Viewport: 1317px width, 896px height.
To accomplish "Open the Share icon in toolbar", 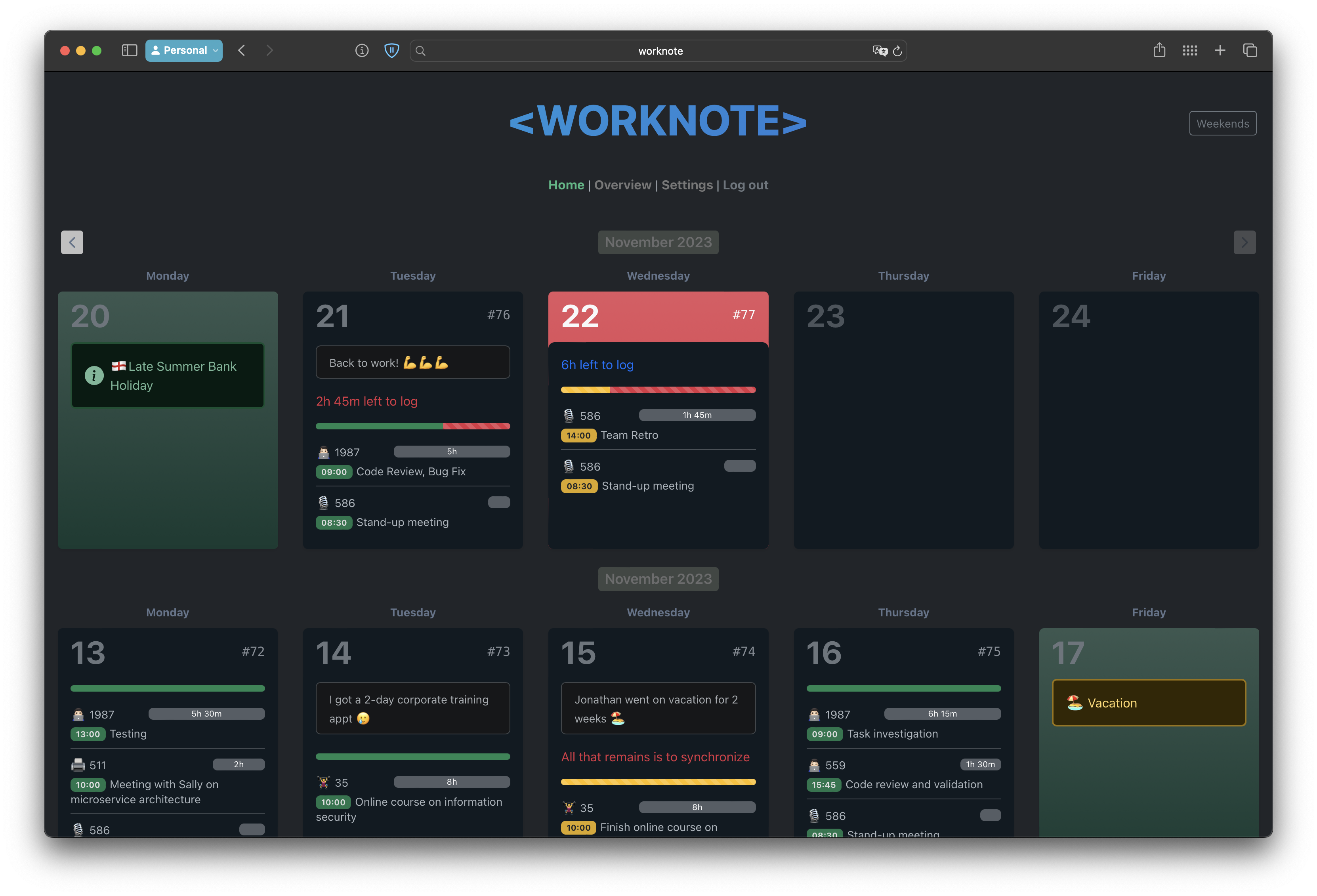I will pos(1159,50).
